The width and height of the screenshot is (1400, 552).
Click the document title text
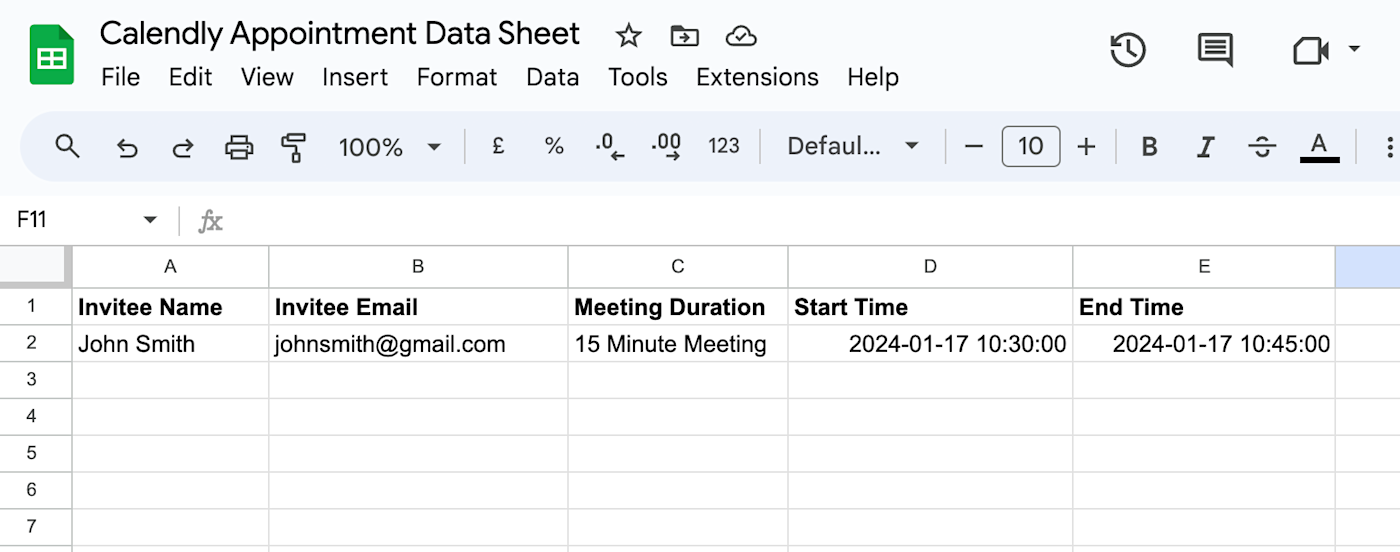pyautogui.click(x=340, y=34)
